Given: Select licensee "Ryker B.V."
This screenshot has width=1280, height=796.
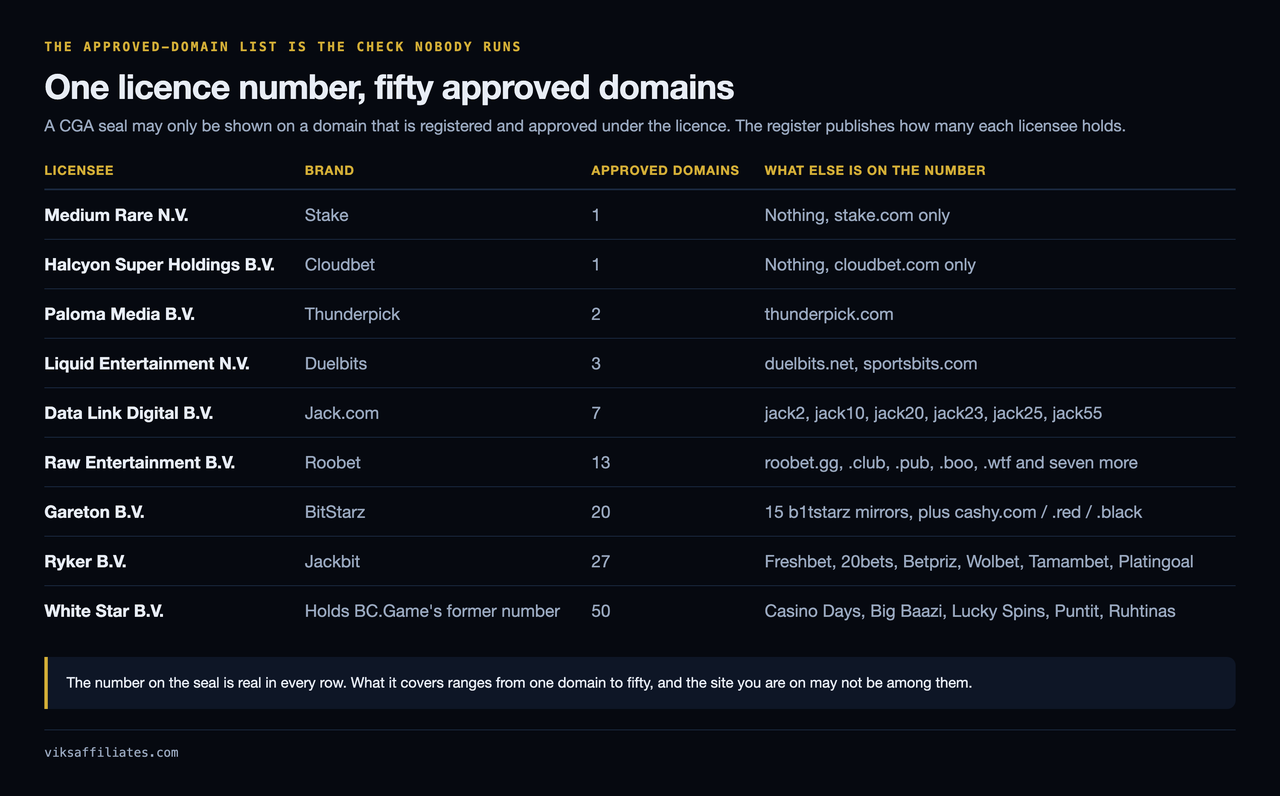Looking at the screenshot, I should tap(86, 562).
